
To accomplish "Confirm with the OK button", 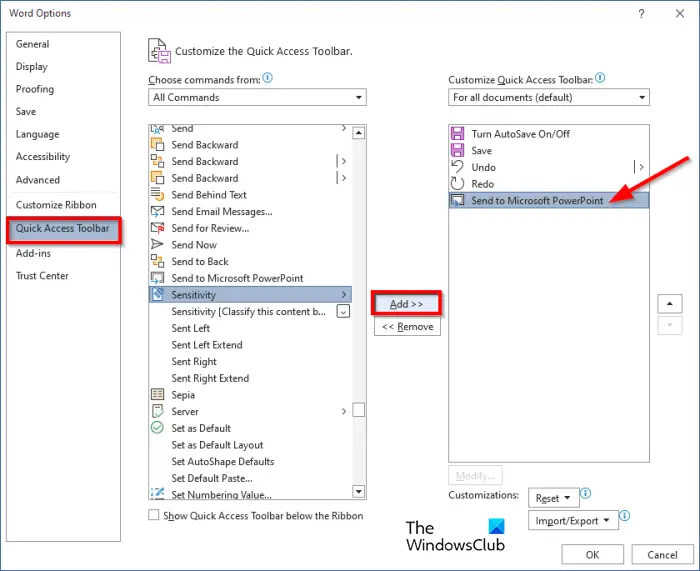I will (592, 554).
